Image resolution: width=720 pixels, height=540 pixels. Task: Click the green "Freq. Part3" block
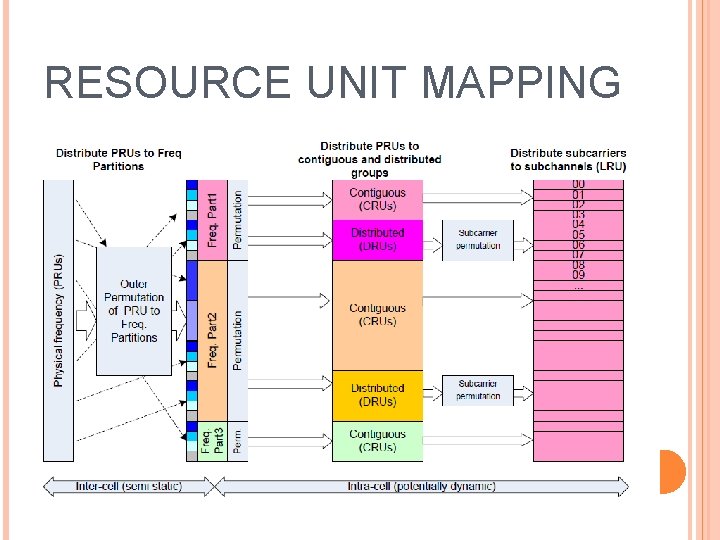213,441
